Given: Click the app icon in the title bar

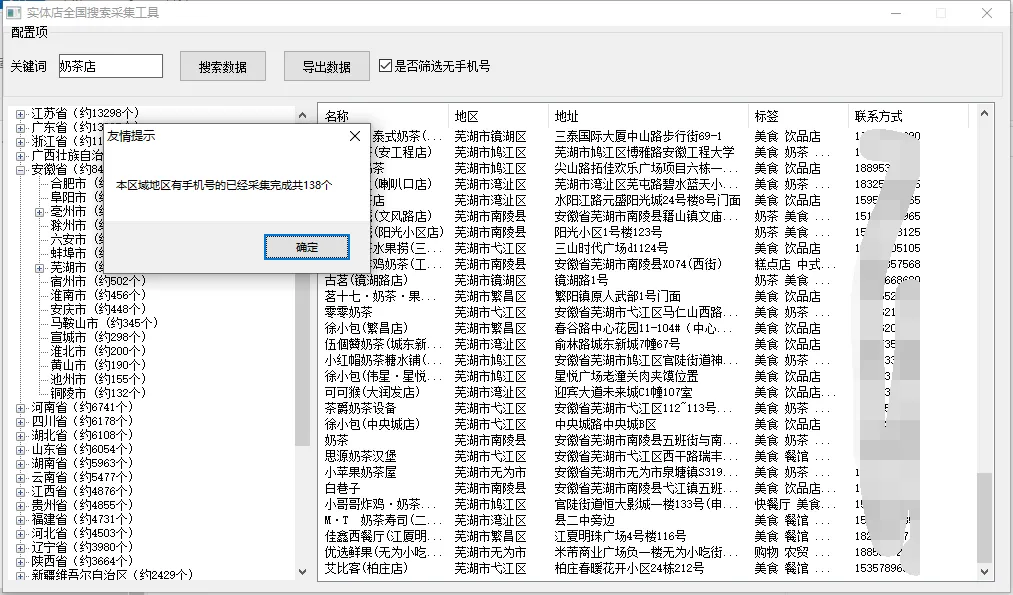Looking at the screenshot, I should click(14, 13).
